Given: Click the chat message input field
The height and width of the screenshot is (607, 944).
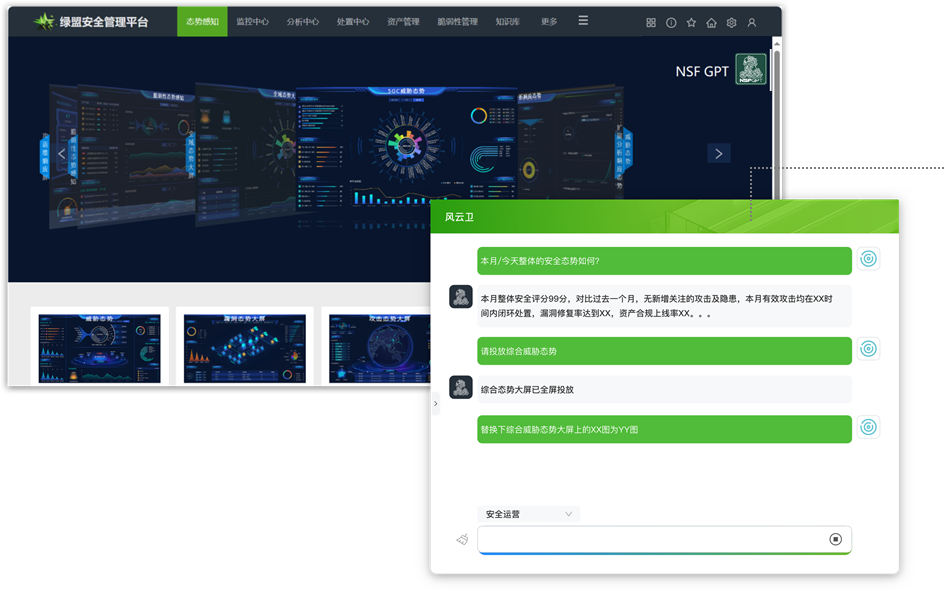Looking at the screenshot, I should 664,540.
